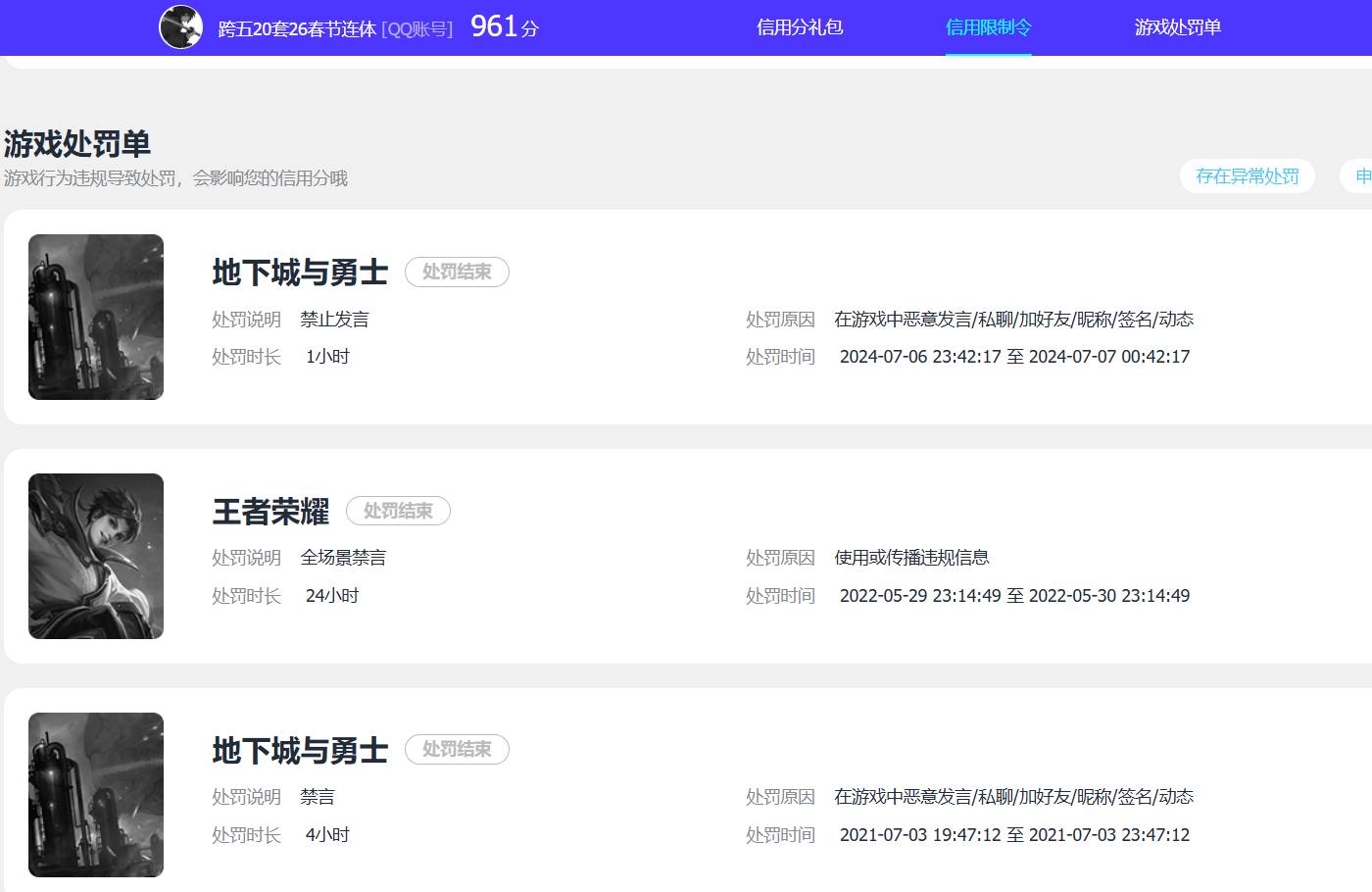Click the 1小时 penalty duration
The image size is (1372, 892).
coord(328,357)
